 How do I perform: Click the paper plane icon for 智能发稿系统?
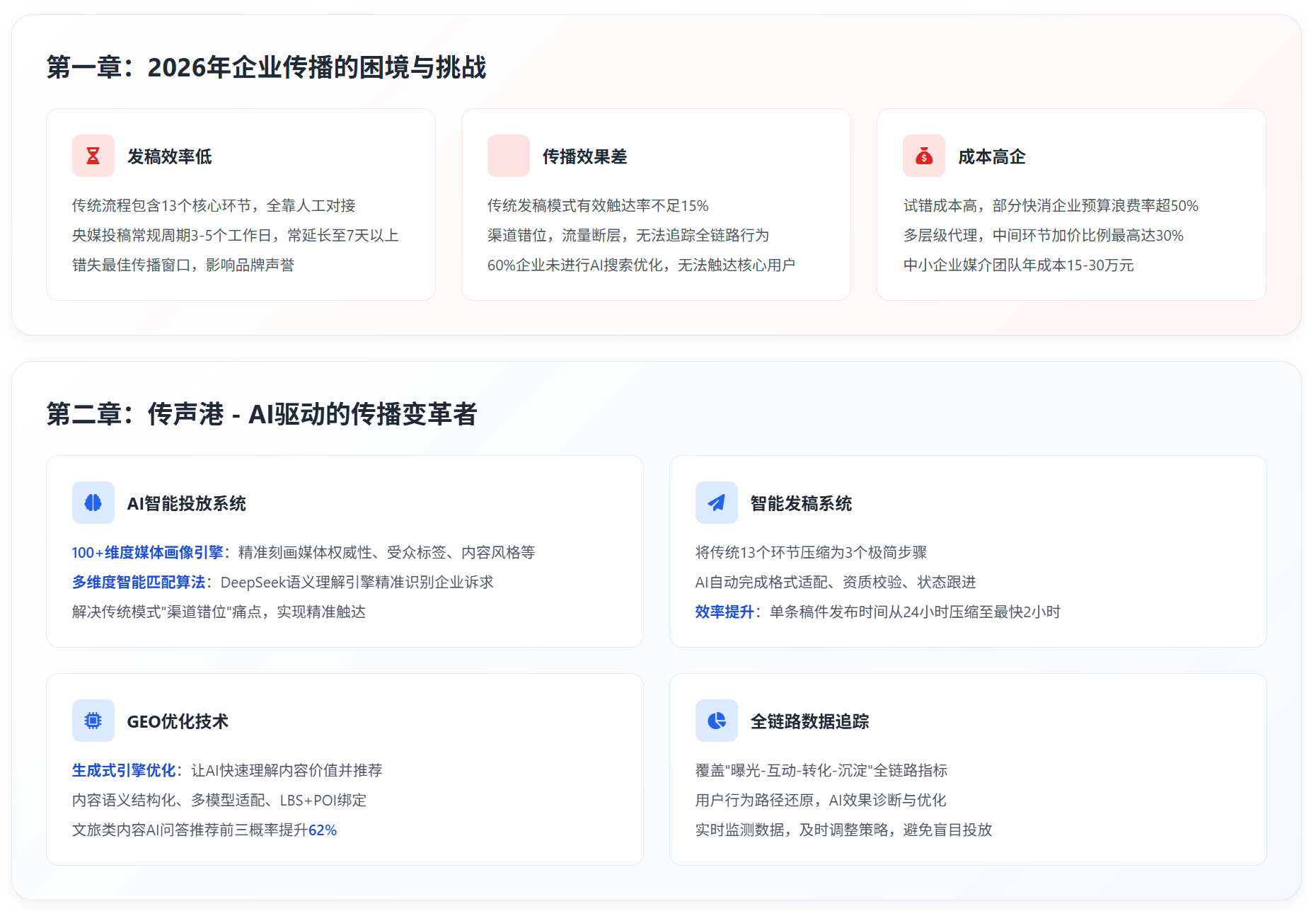pos(716,503)
